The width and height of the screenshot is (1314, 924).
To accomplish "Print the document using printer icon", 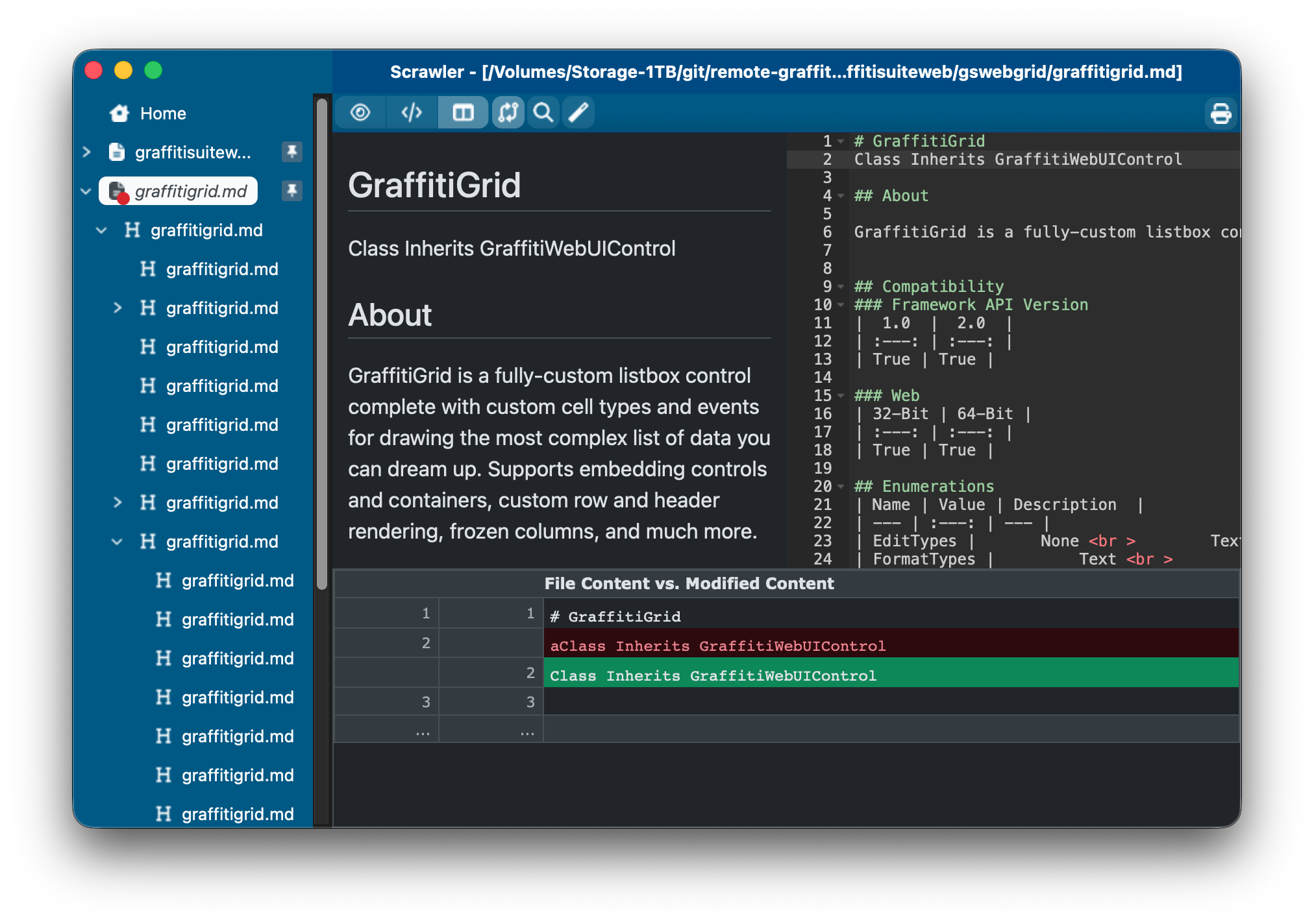I will point(1221,114).
